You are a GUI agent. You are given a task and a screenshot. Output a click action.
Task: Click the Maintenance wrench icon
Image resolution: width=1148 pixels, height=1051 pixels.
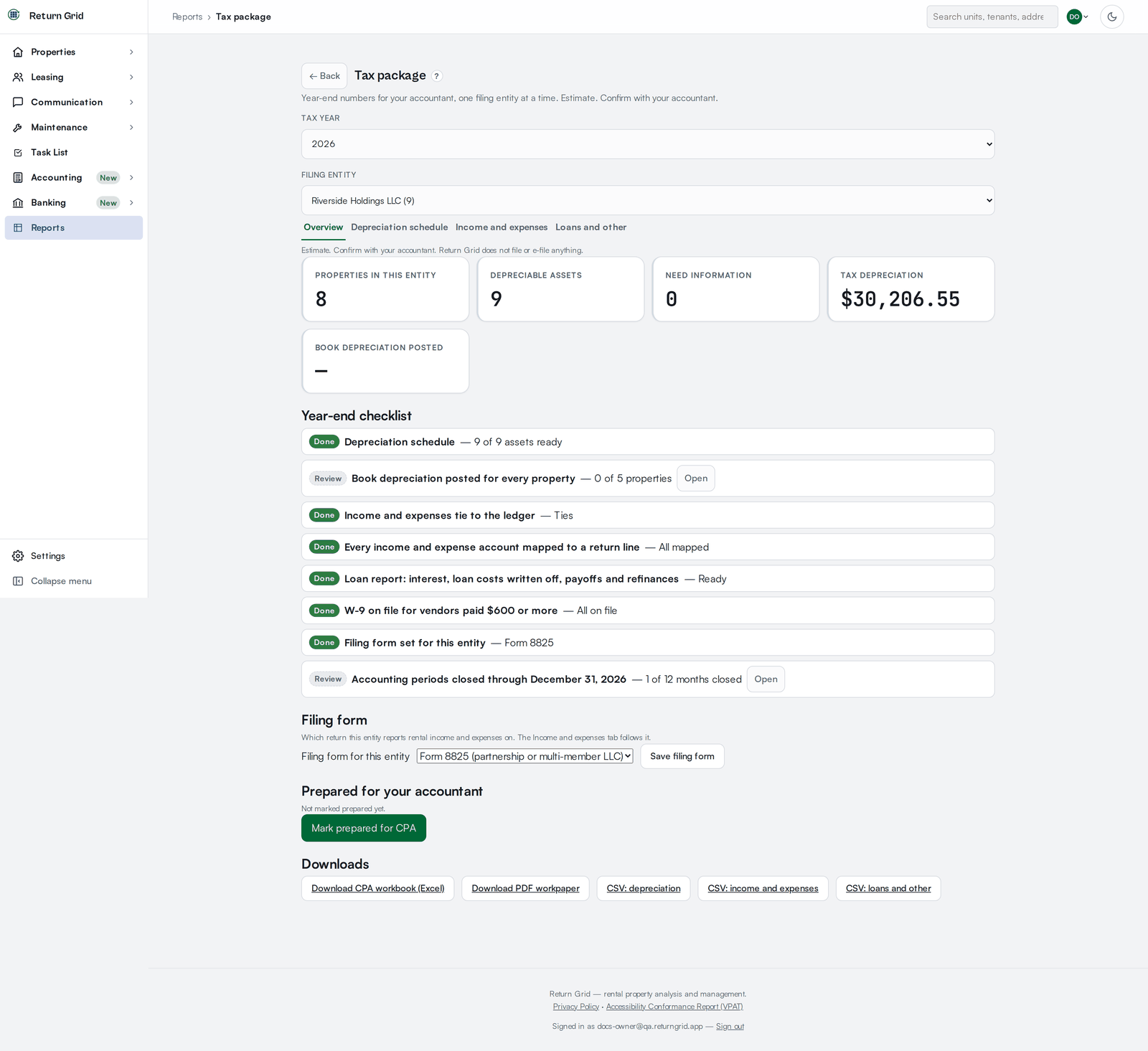tap(18, 128)
